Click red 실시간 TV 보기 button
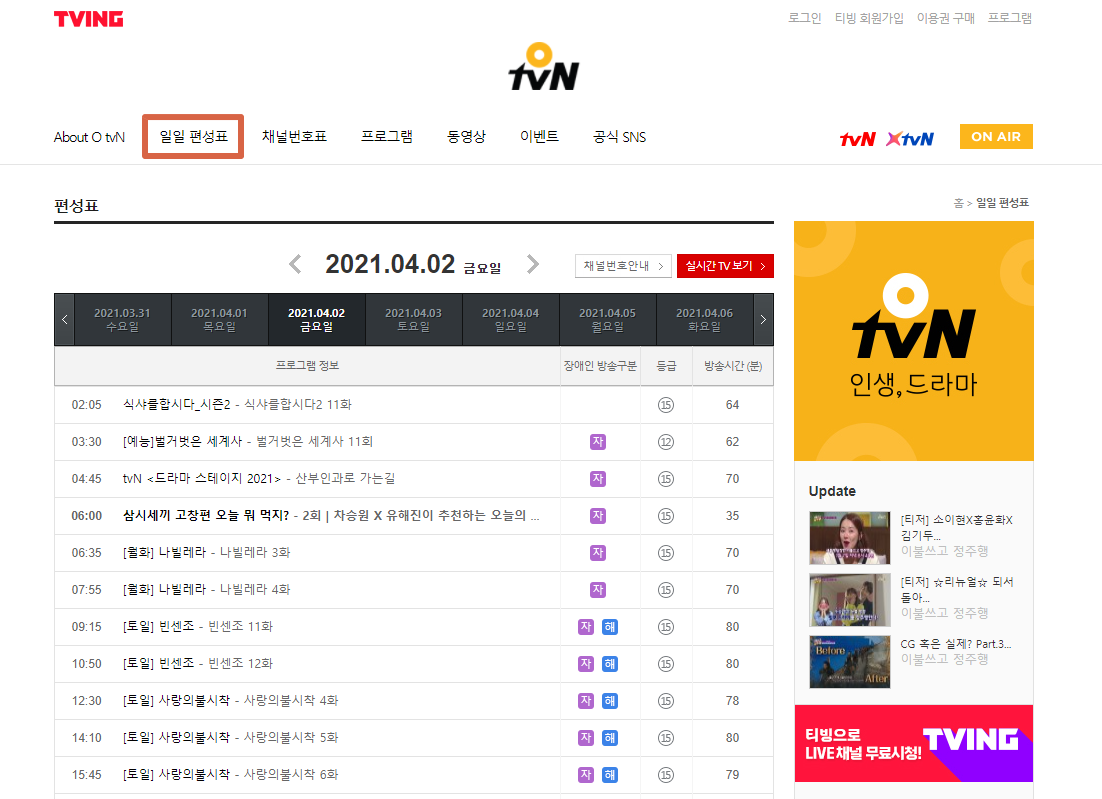 pos(725,266)
